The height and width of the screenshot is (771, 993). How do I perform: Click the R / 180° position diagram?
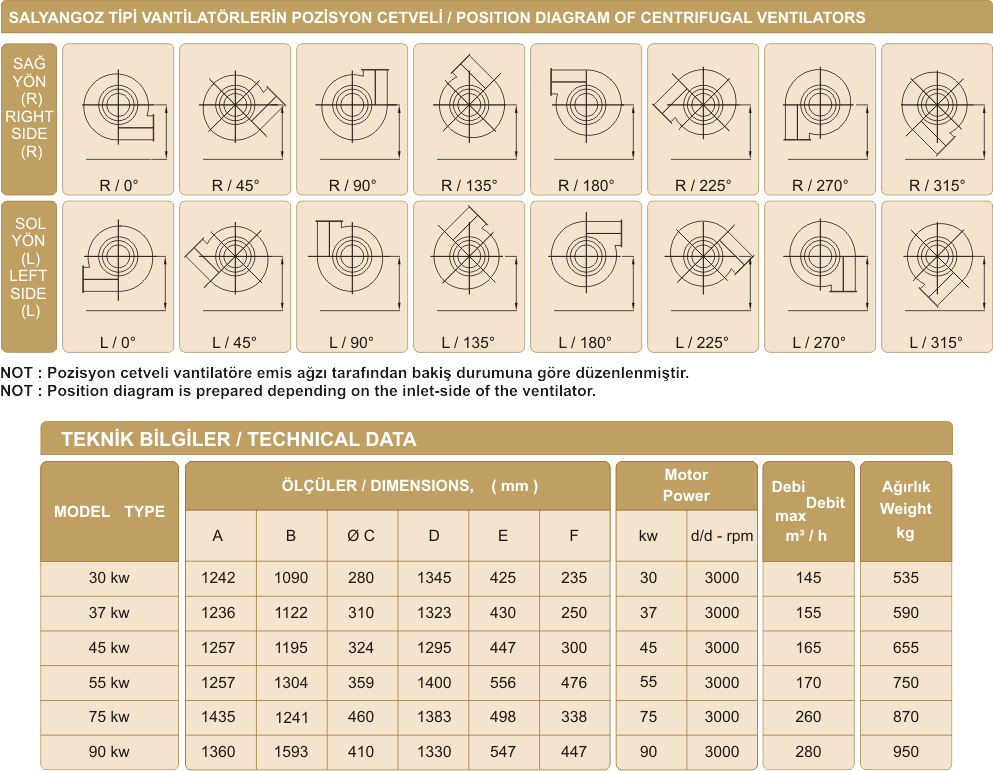point(587,119)
